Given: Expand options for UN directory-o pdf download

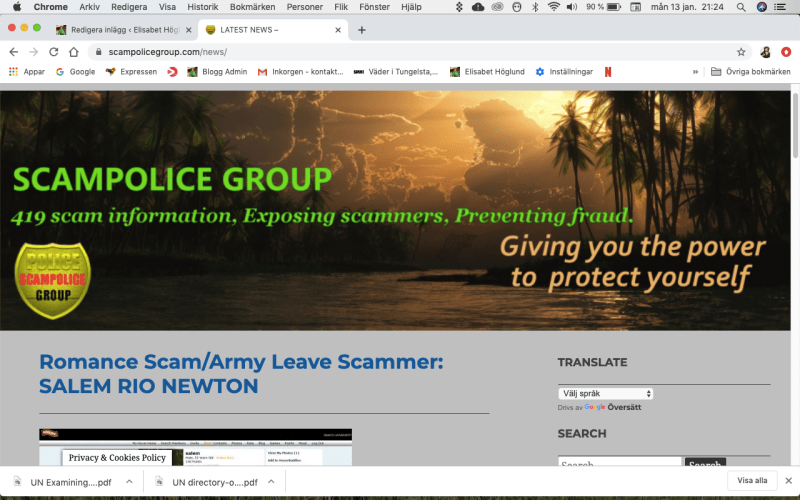Looking at the screenshot, I should [x=271, y=482].
